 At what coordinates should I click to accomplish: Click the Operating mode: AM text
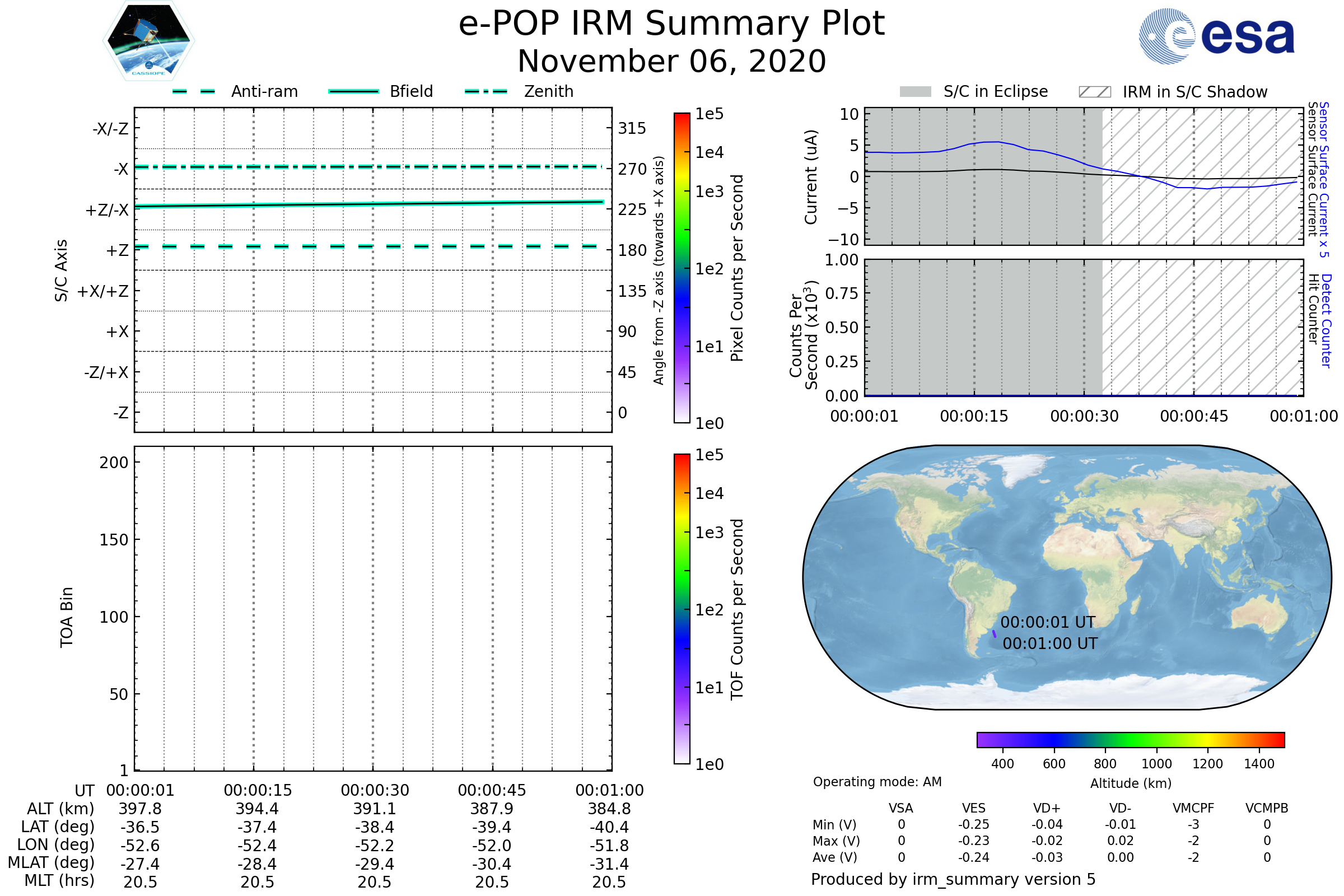coord(877,782)
